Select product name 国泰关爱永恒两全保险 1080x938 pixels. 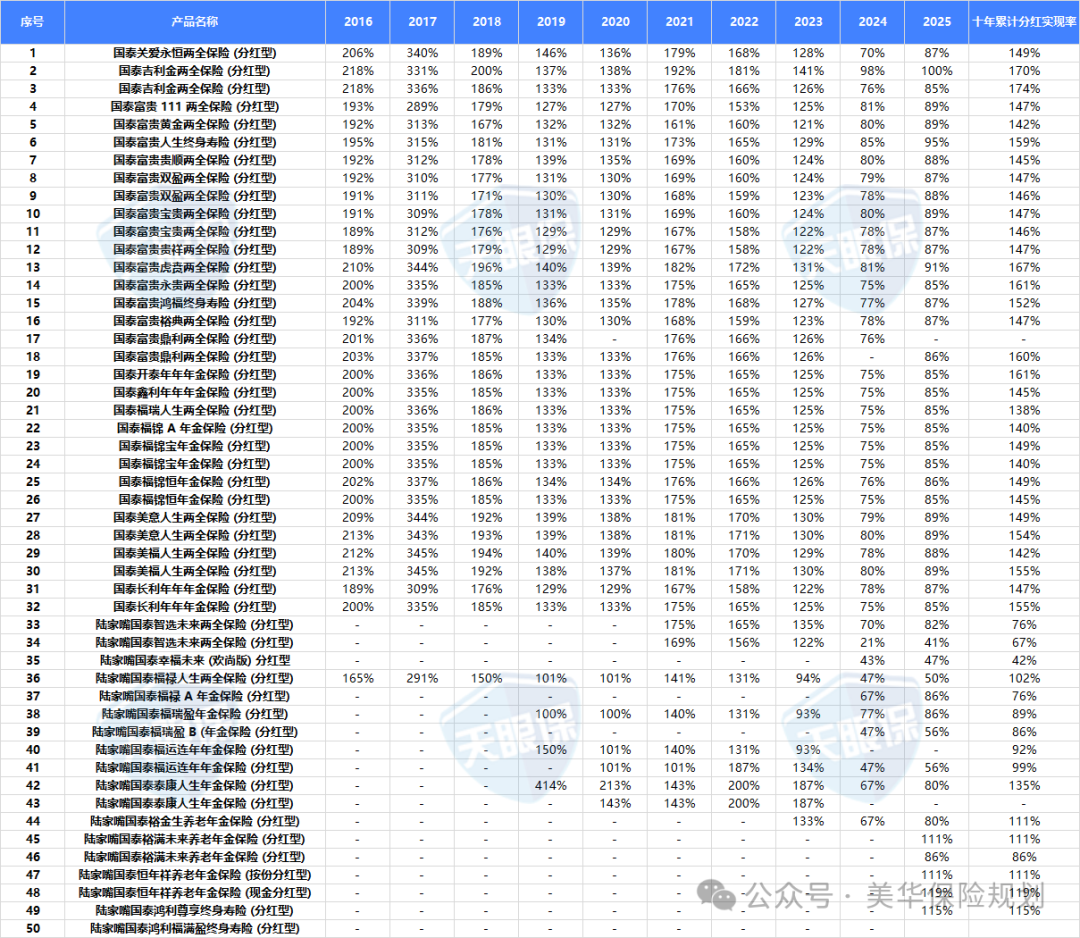(x=195, y=53)
